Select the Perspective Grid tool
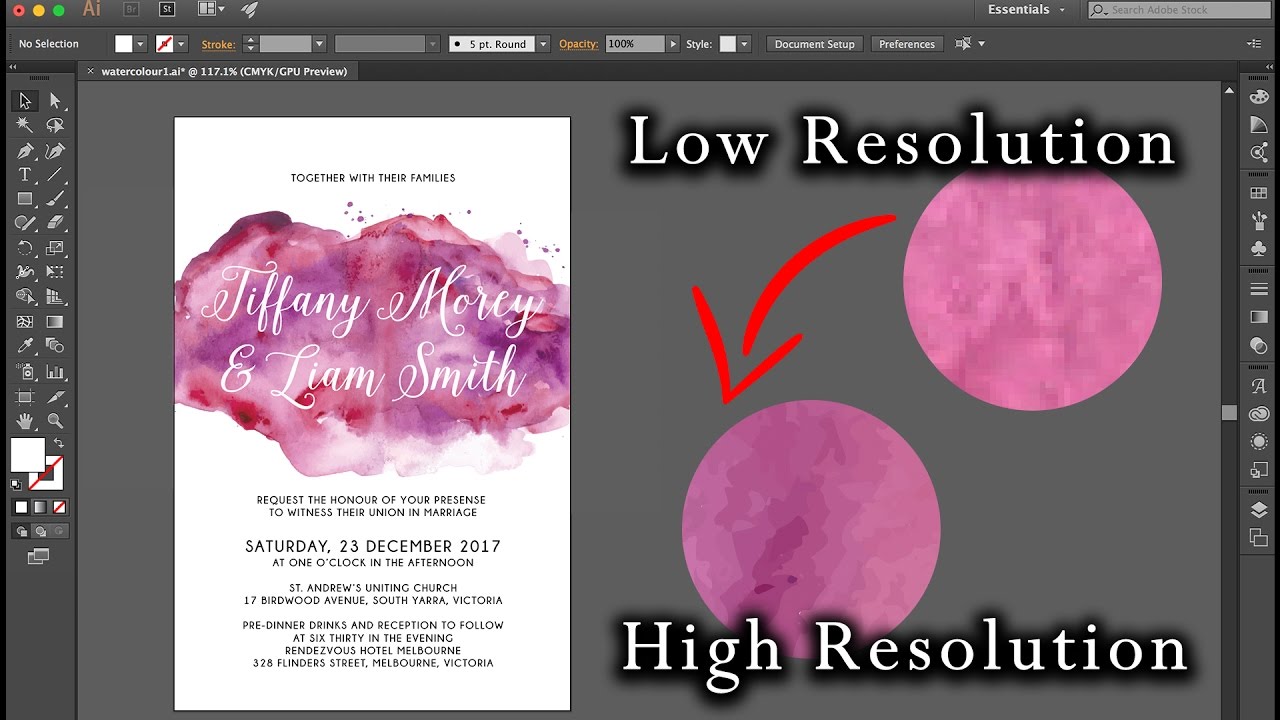Image resolution: width=1280 pixels, height=720 pixels. tap(55, 297)
